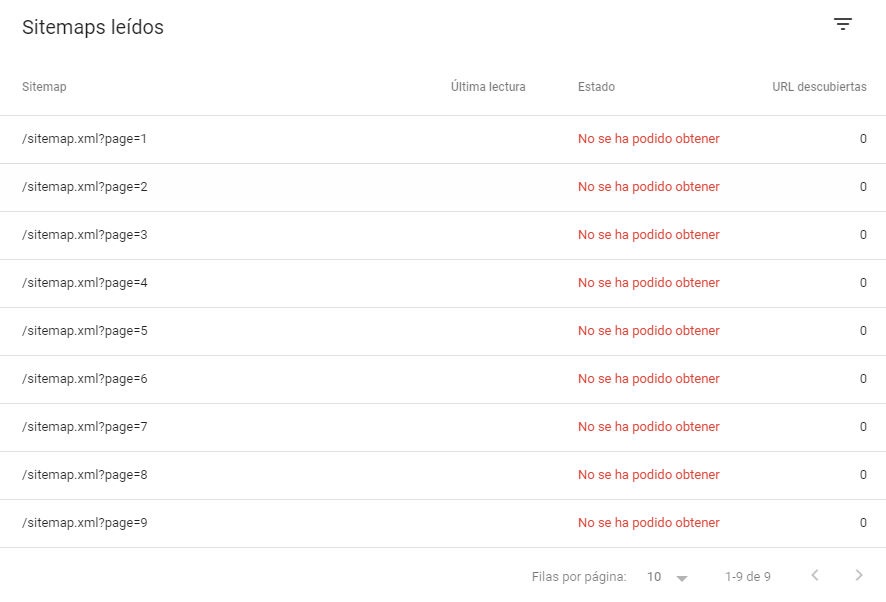Open the /sitemap.xml?page=9 row
This screenshot has width=886, height=602.
(x=443, y=524)
